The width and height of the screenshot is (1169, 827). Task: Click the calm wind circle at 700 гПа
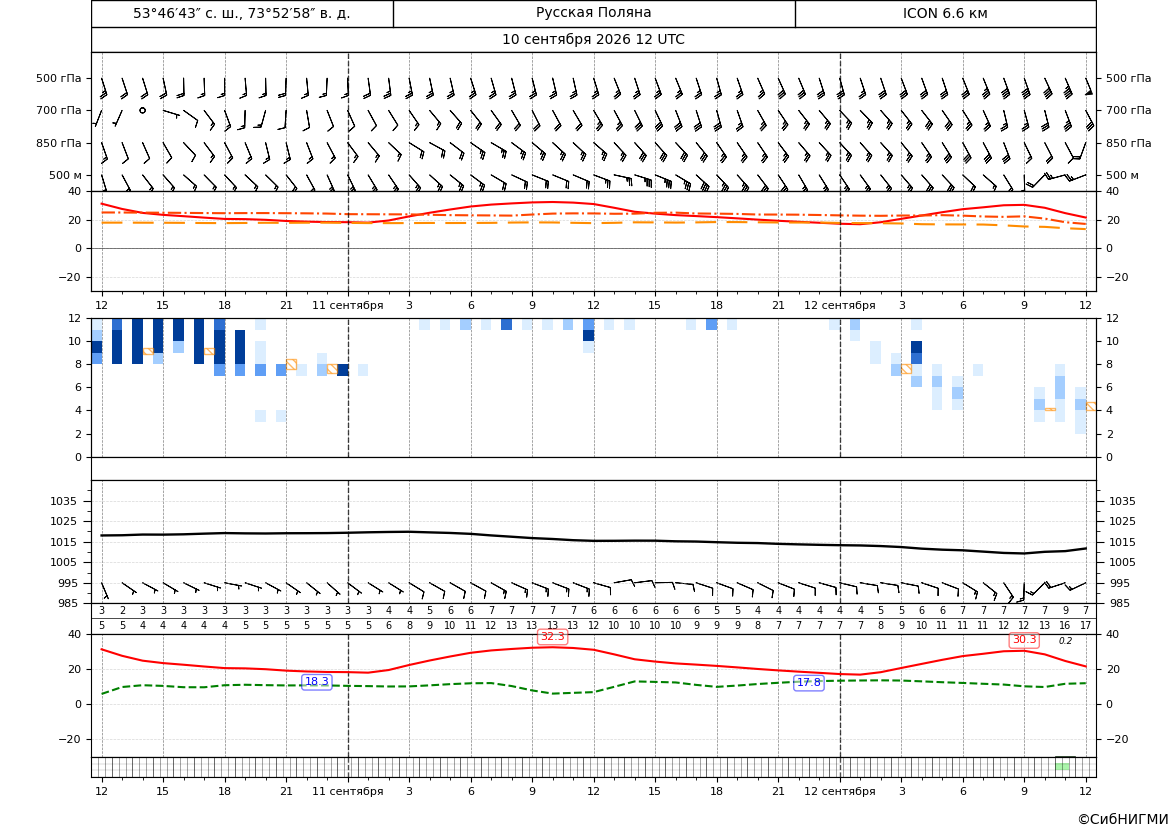(x=142, y=110)
